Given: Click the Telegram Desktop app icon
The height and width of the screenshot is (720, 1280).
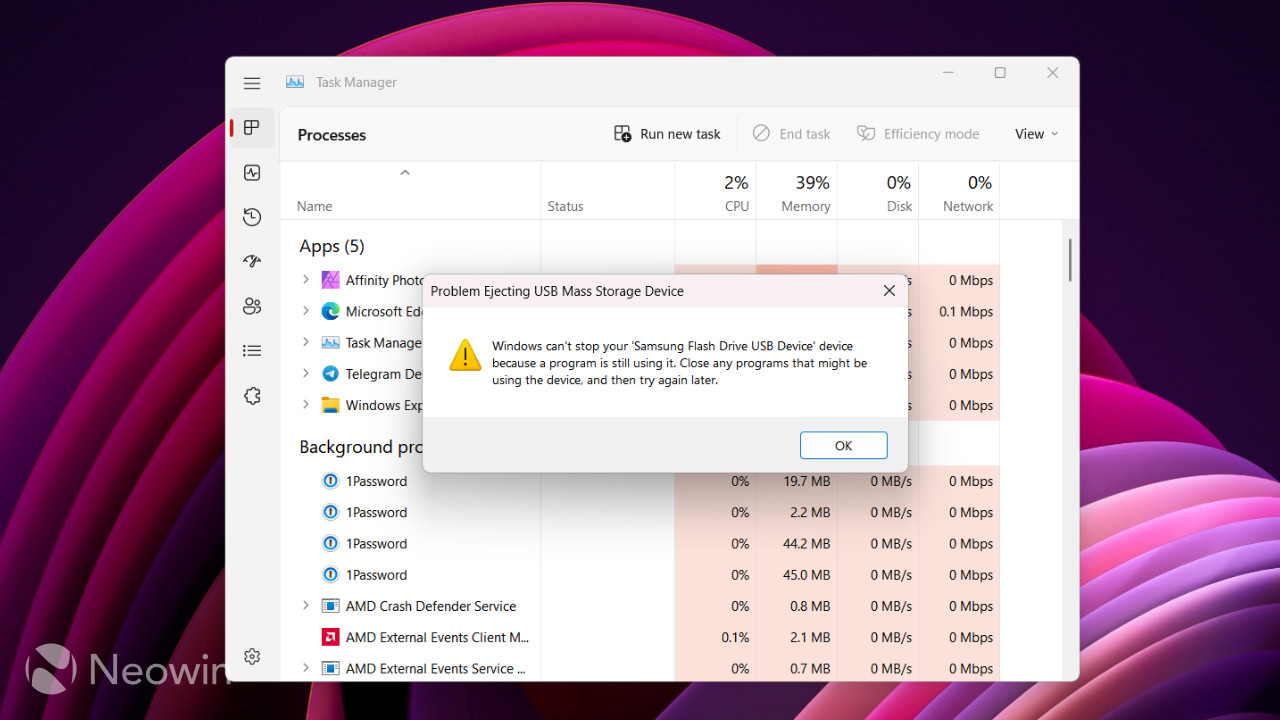Looking at the screenshot, I should pyautogui.click(x=330, y=374).
